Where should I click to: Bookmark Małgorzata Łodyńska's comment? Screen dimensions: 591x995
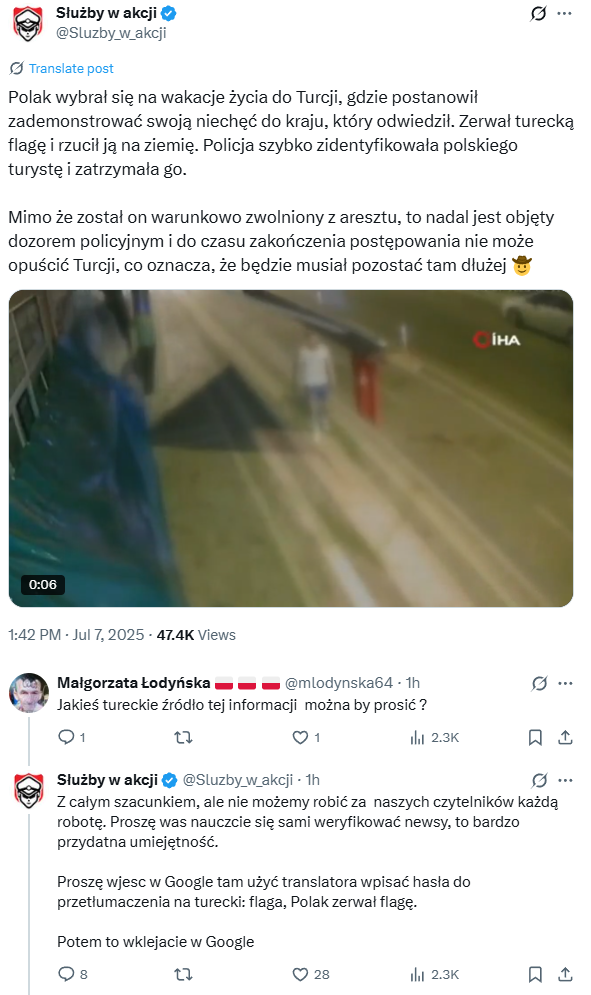pyautogui.click(x=535, y=737)
